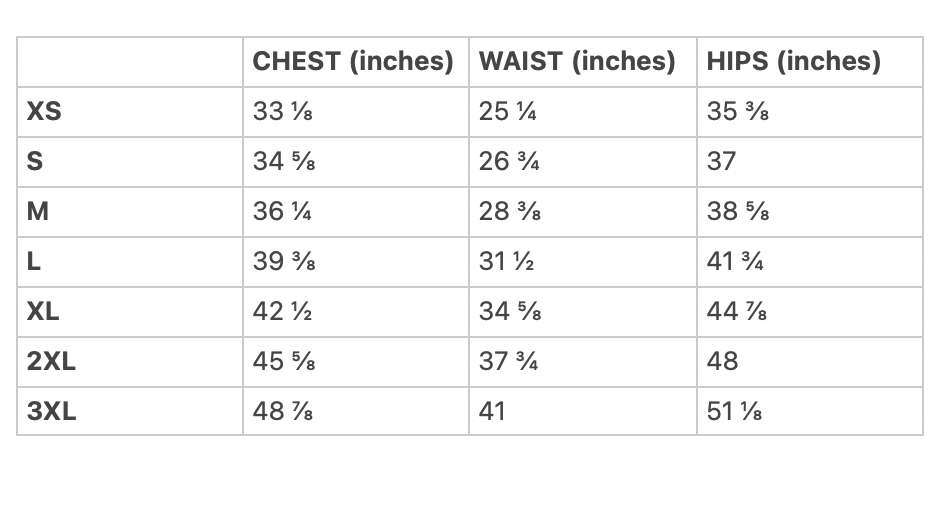The image size is (952, 514).
Task: Select the XL size row label
Action: pyautogui.click(x=44, y=312)
